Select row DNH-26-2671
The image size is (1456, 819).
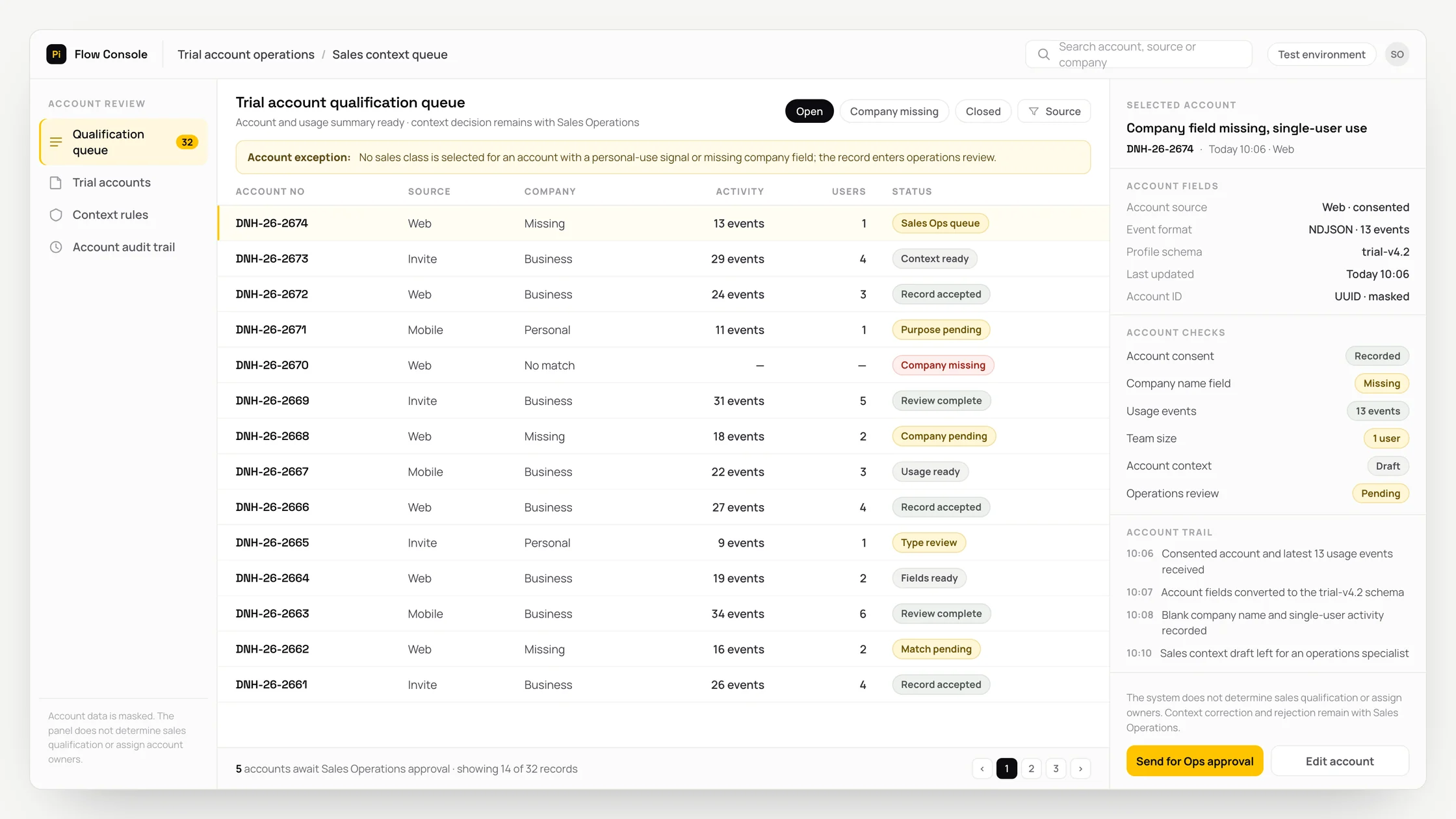(x=663, y=330)
